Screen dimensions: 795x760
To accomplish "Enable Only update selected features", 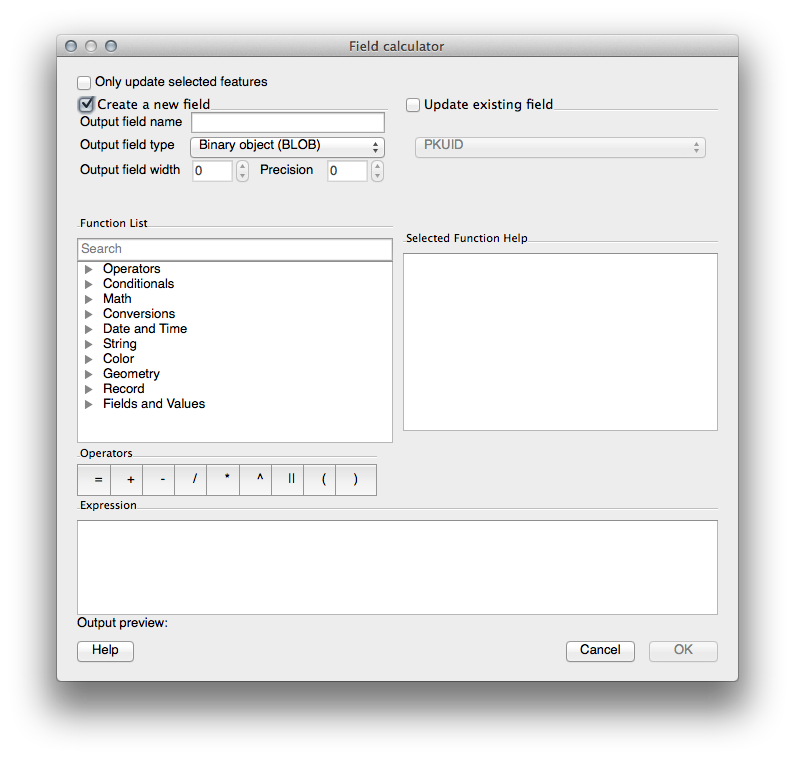I will pyautogui.click(x=84, y=82).
